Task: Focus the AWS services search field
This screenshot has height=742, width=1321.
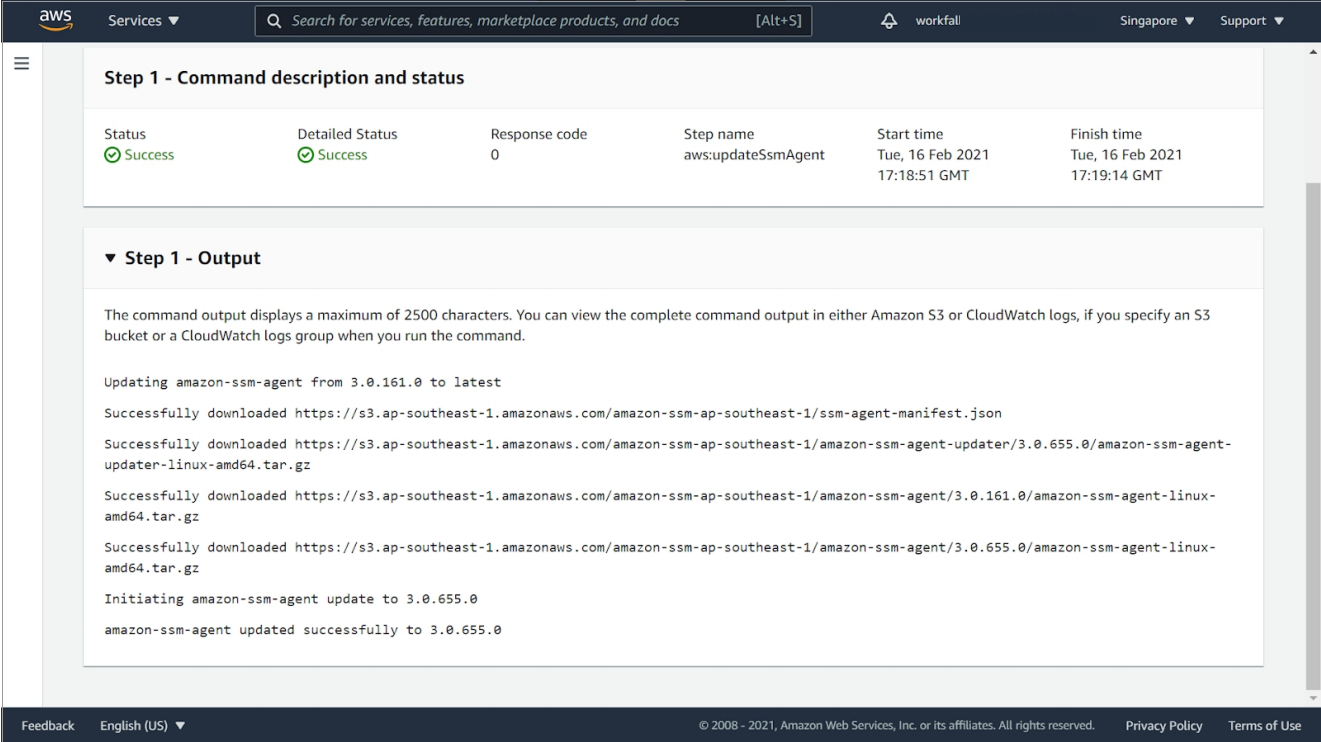Action: coord(520,21)
